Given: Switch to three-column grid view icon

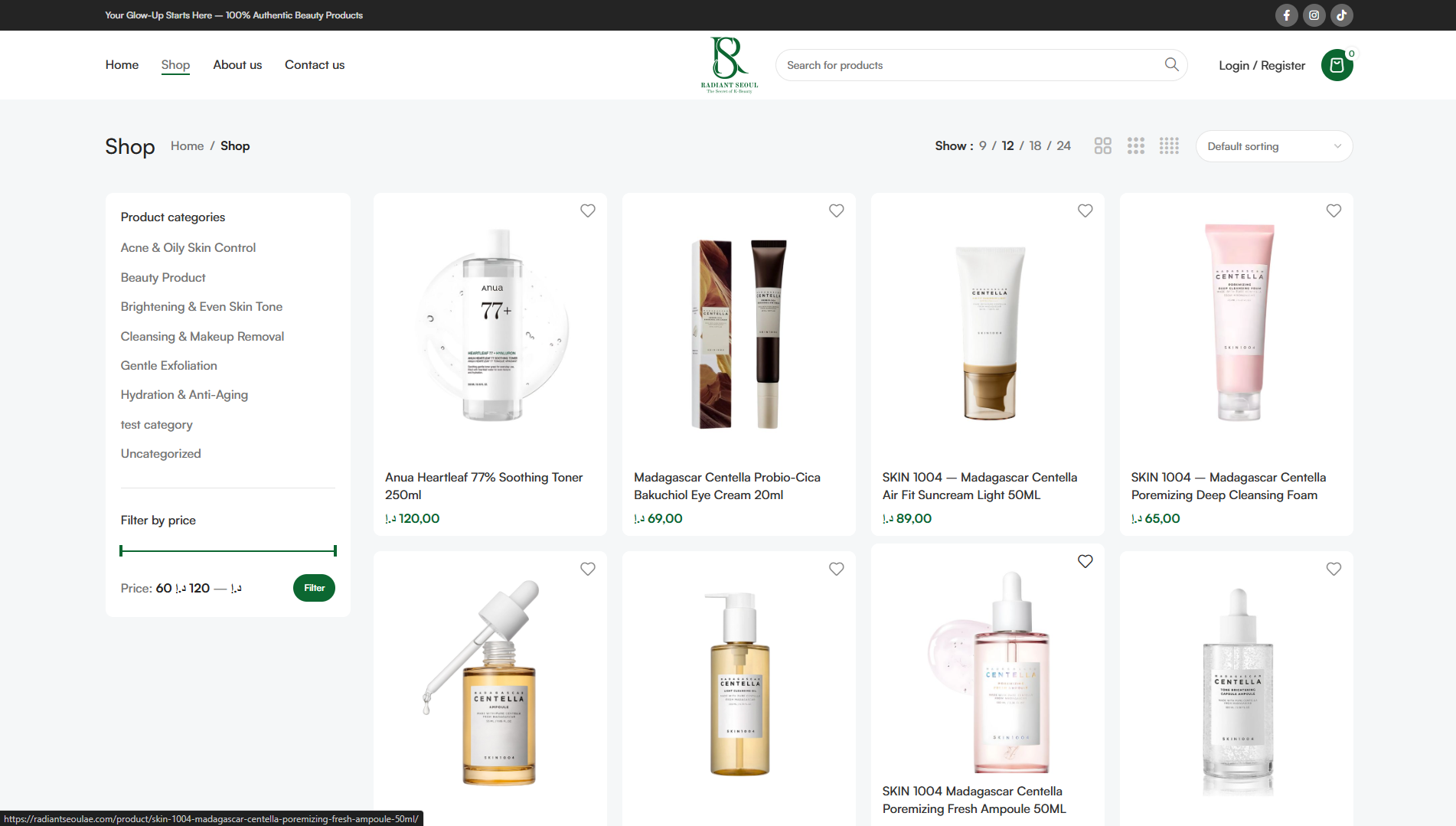Looking at the screenshot, I should [x=1136, y=146].
